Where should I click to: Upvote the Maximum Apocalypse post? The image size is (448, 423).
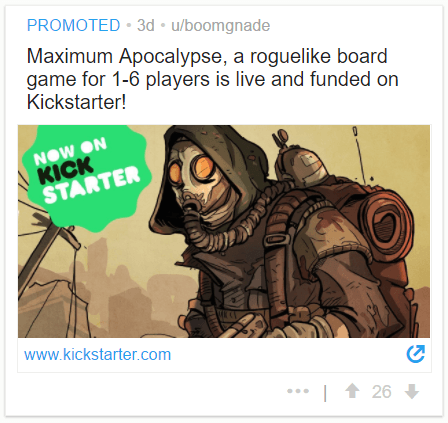click(352, 391)
